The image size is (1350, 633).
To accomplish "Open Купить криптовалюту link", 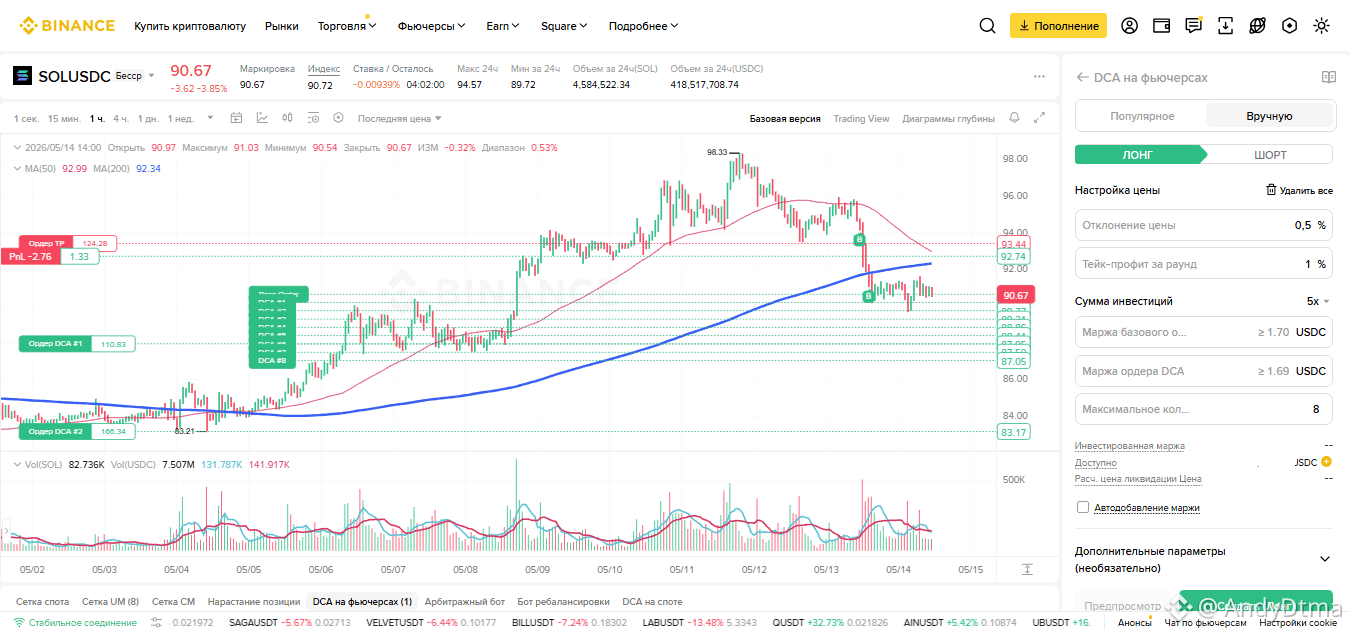I will pos(190,26).
